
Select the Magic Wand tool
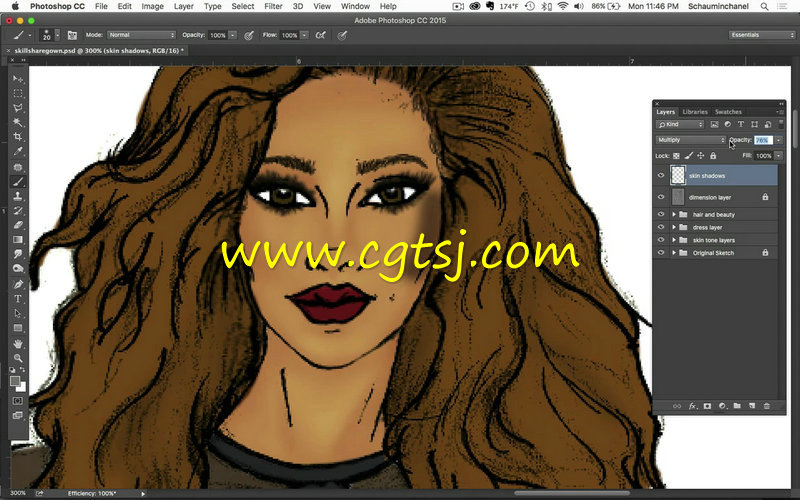click(x=18, y=122)
